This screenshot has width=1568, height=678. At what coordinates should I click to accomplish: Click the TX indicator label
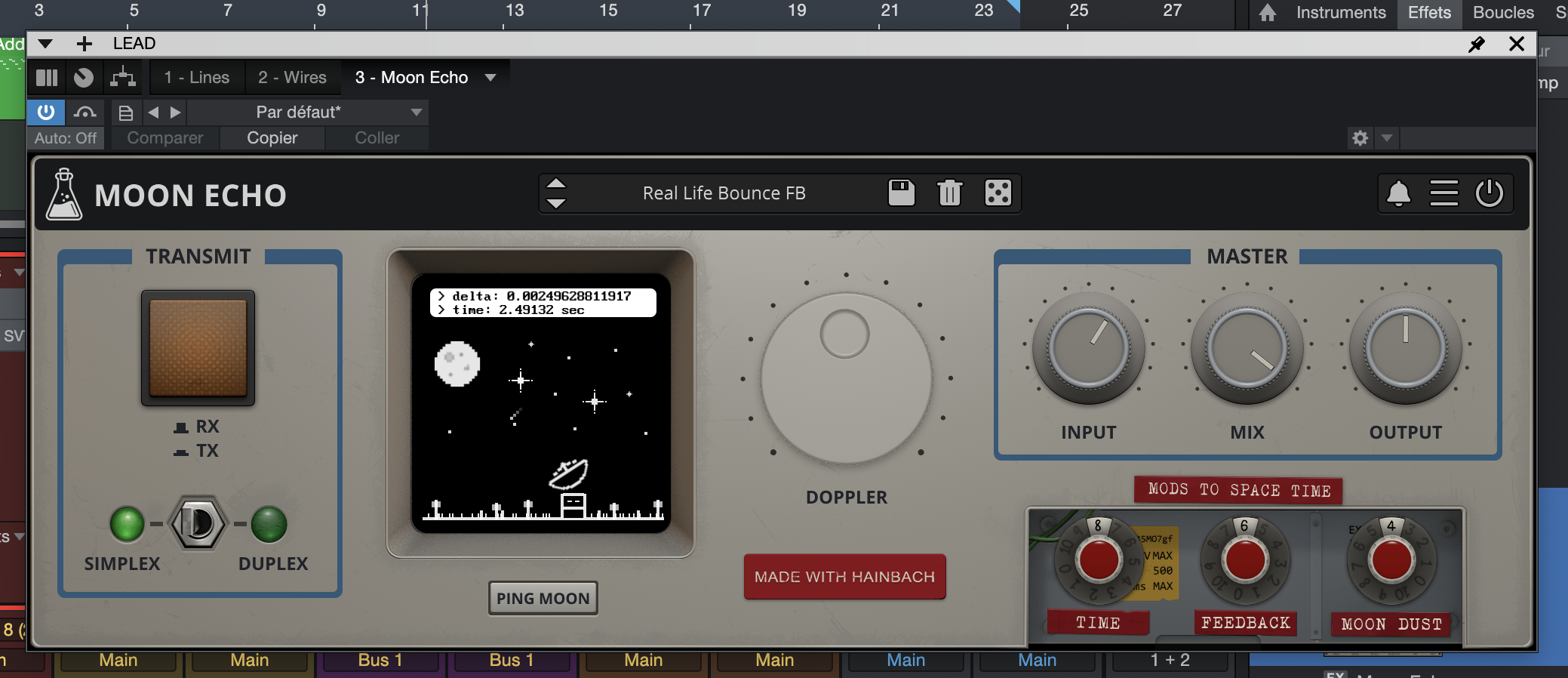pos(207,451)
